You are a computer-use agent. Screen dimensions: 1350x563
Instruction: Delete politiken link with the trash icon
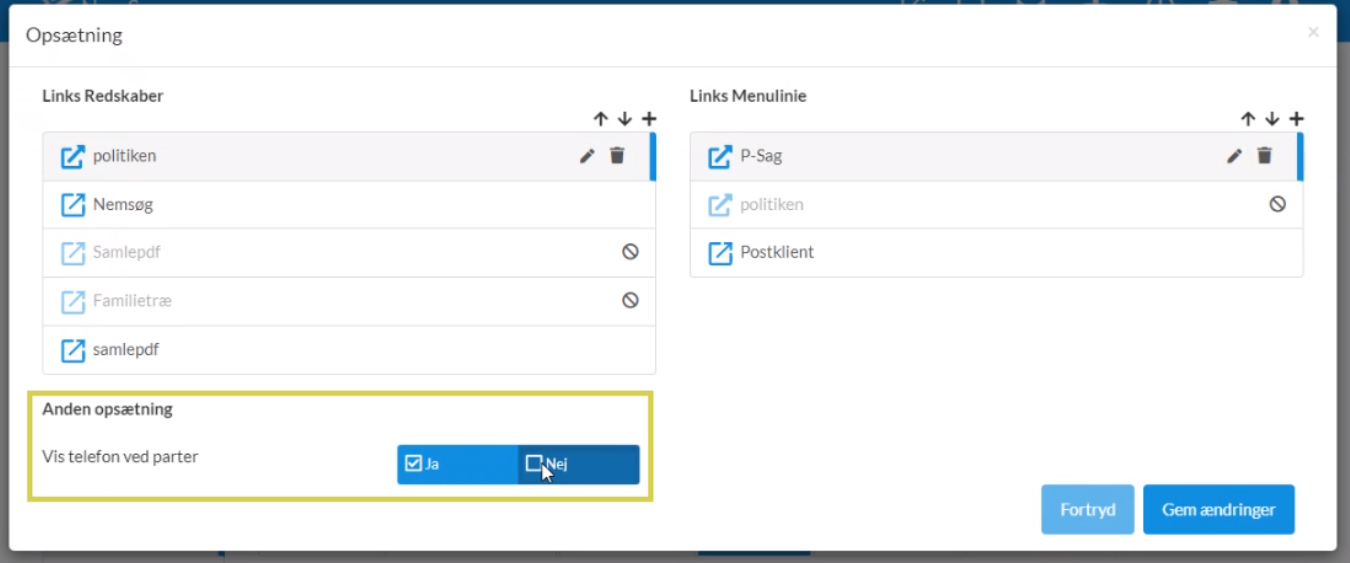point(617,156)
